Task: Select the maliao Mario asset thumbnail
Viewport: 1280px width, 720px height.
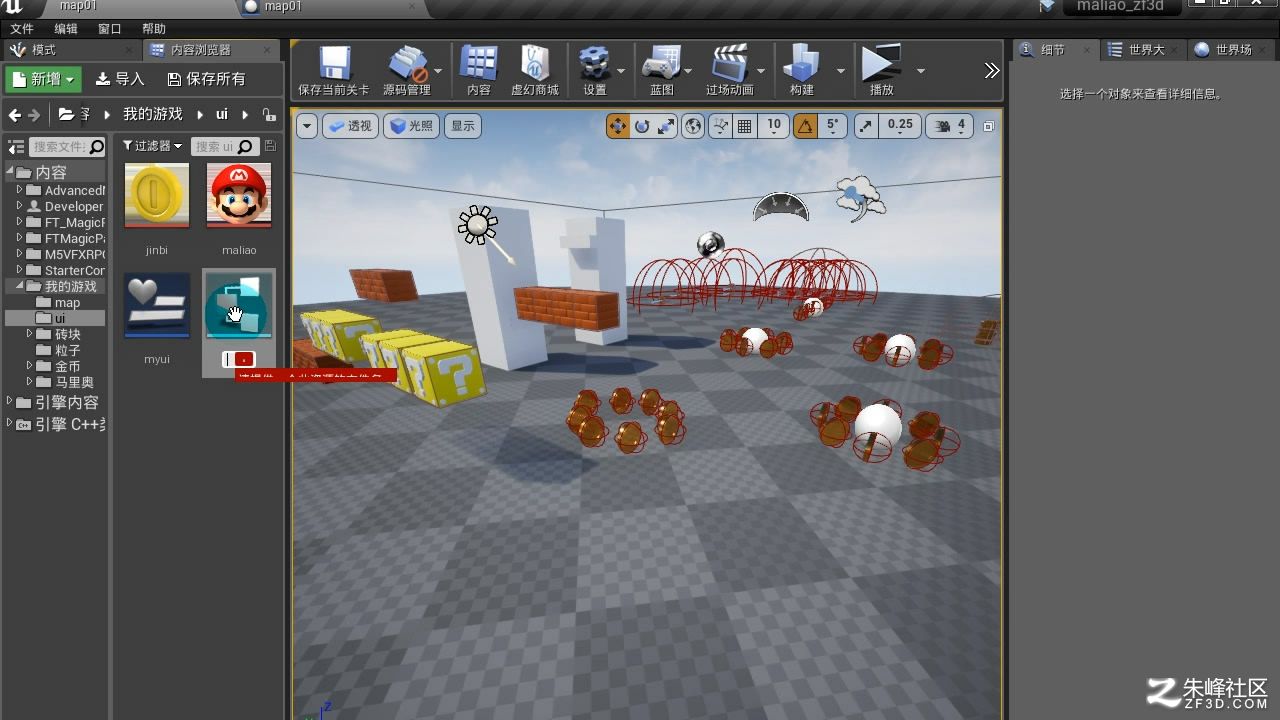Action: tap(239, 196)
